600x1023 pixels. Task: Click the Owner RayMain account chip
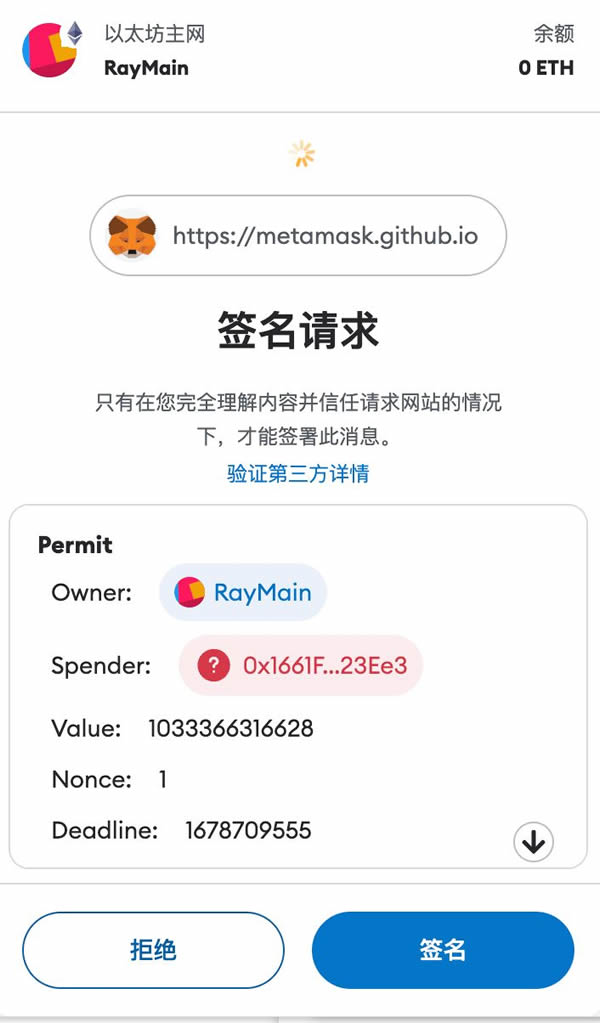pos(243,592)
